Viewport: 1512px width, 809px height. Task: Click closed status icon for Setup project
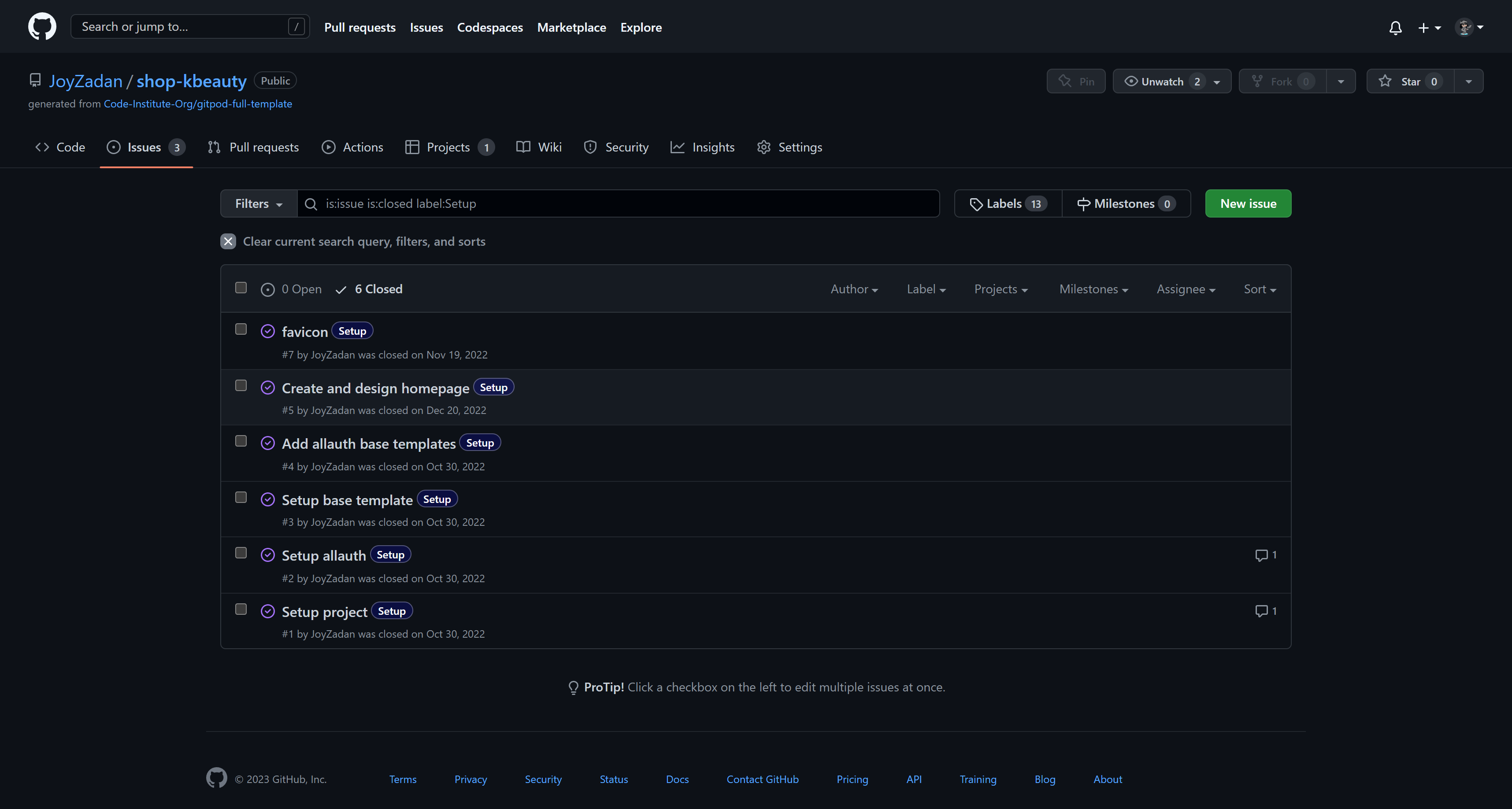[x=268, y=611]
